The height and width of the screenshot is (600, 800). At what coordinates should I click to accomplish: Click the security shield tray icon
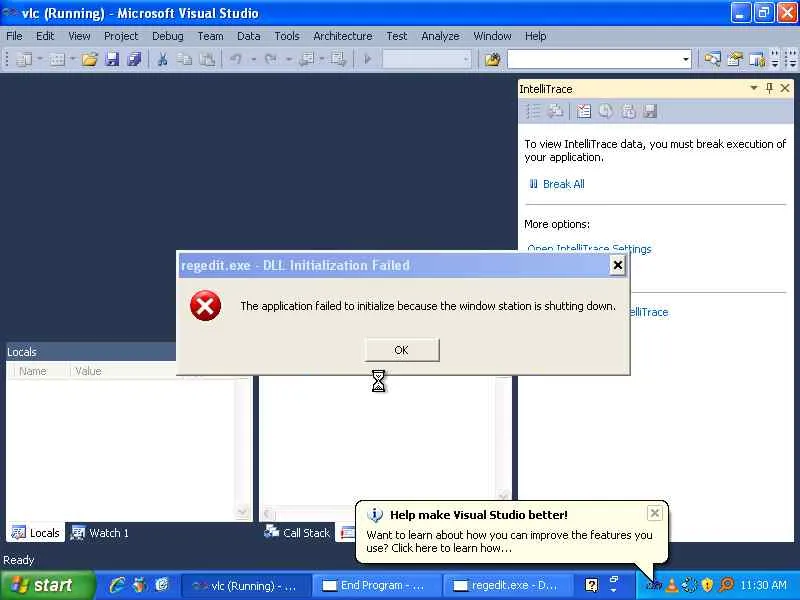point(707,585)
